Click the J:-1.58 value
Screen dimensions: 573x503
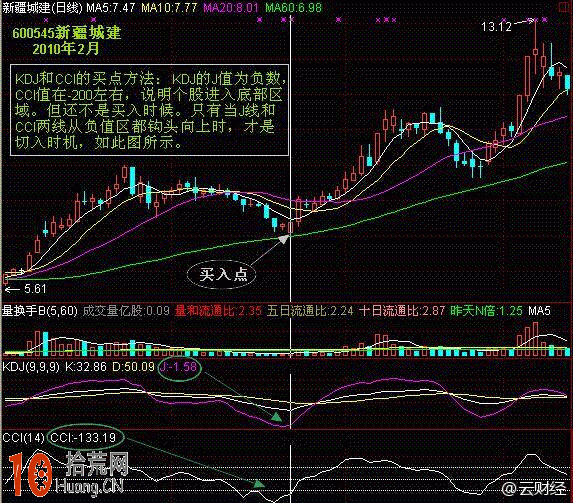point(179,367)
